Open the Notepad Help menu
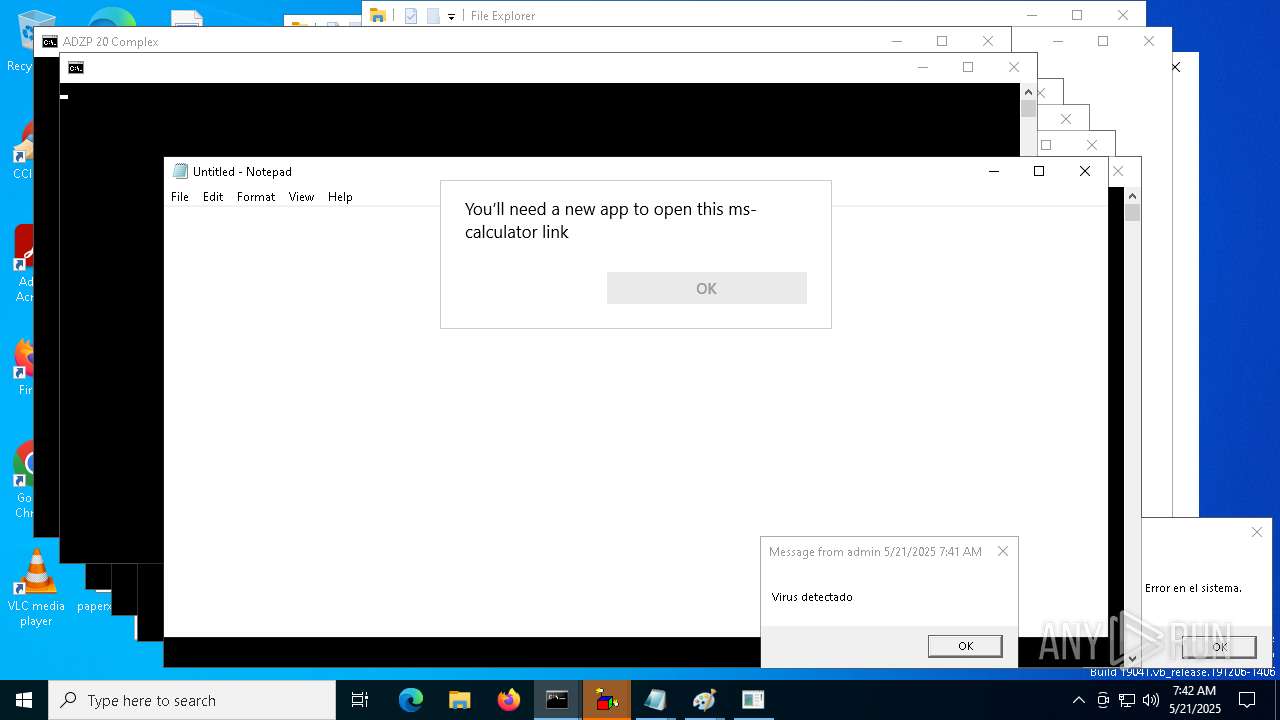1280x720 pixels. pos(340,197)
